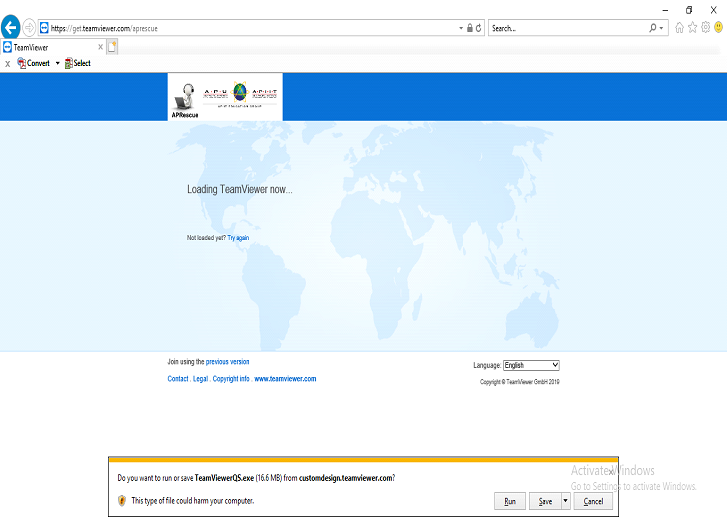Open Tools with the gear icon

705,28
